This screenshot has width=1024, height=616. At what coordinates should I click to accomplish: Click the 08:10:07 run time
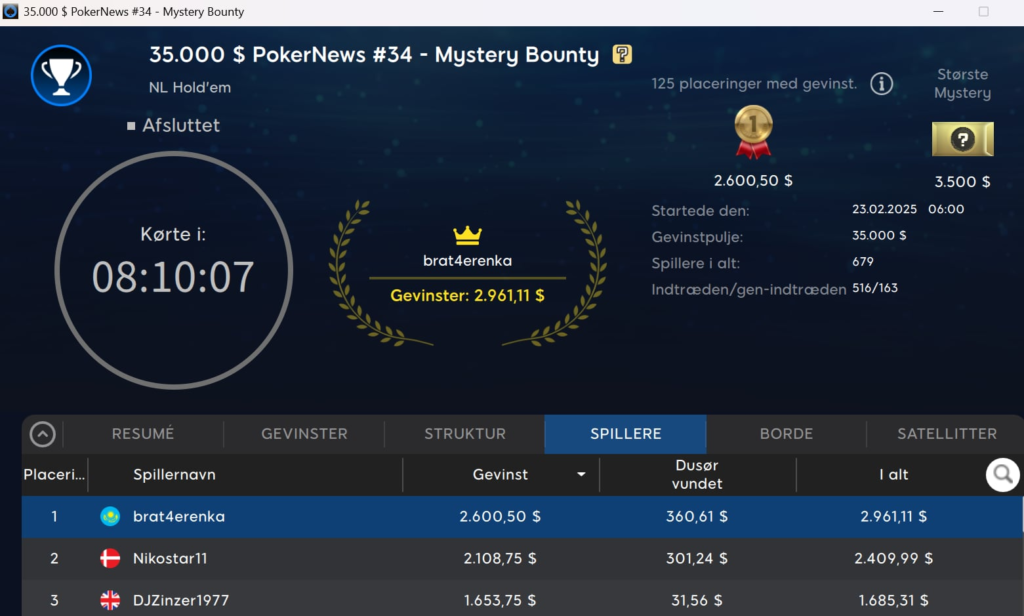click(173, 277)
